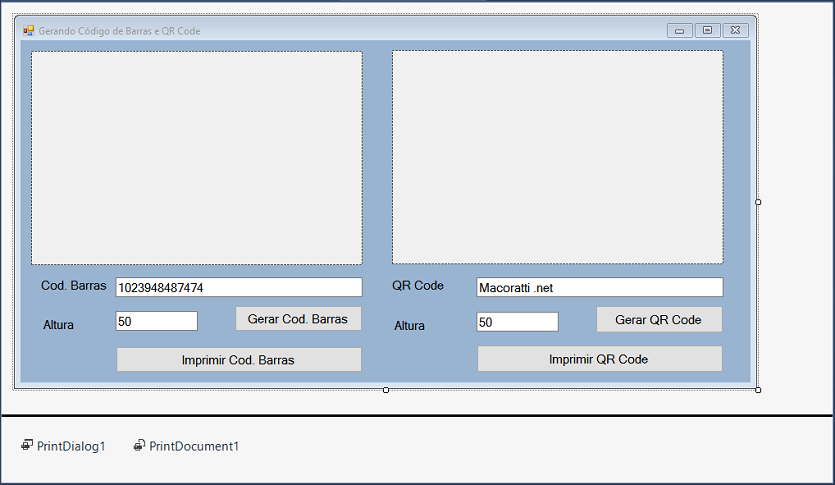The width and height of the screenshot is (835, 485).
Task: Click the PrintDialog1 component label
Action: (x=71, y=446)
